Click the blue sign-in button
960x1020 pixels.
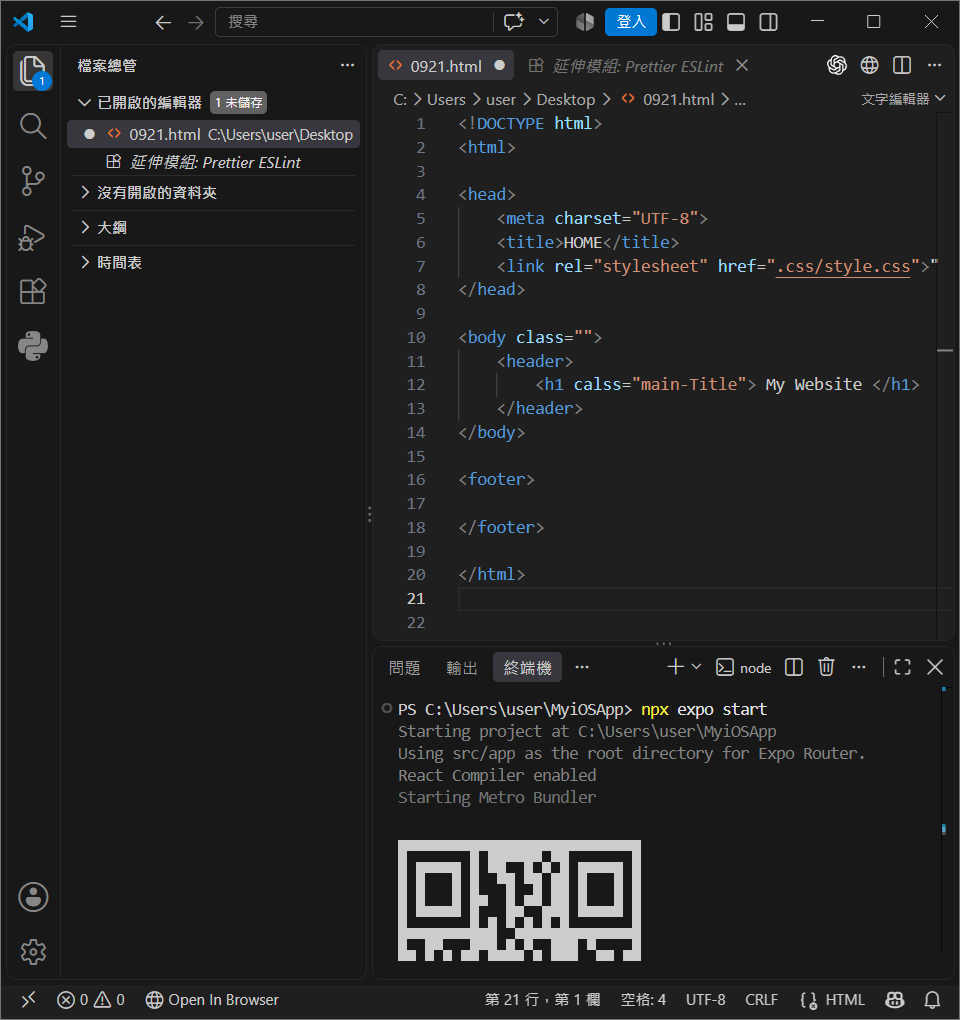click(630, 22)
